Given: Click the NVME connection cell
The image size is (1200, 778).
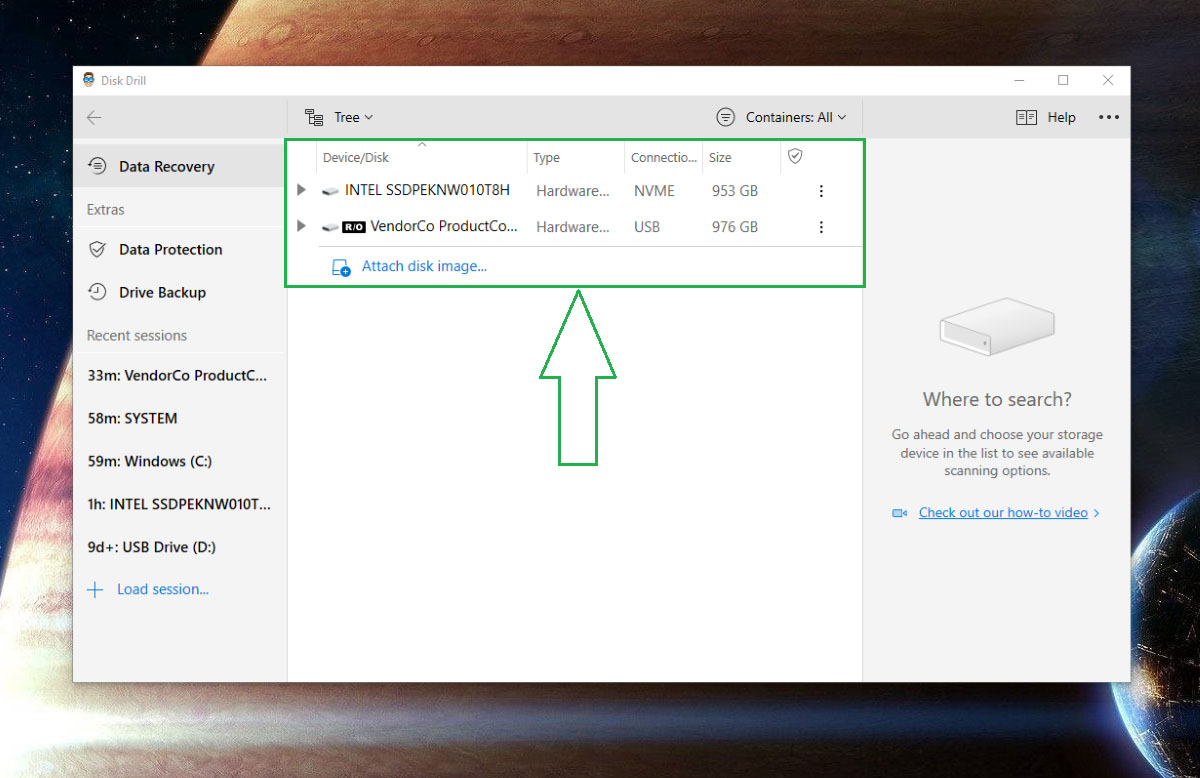Looking at the screenshot, I should pyautogui.click(x=654, y=191).
